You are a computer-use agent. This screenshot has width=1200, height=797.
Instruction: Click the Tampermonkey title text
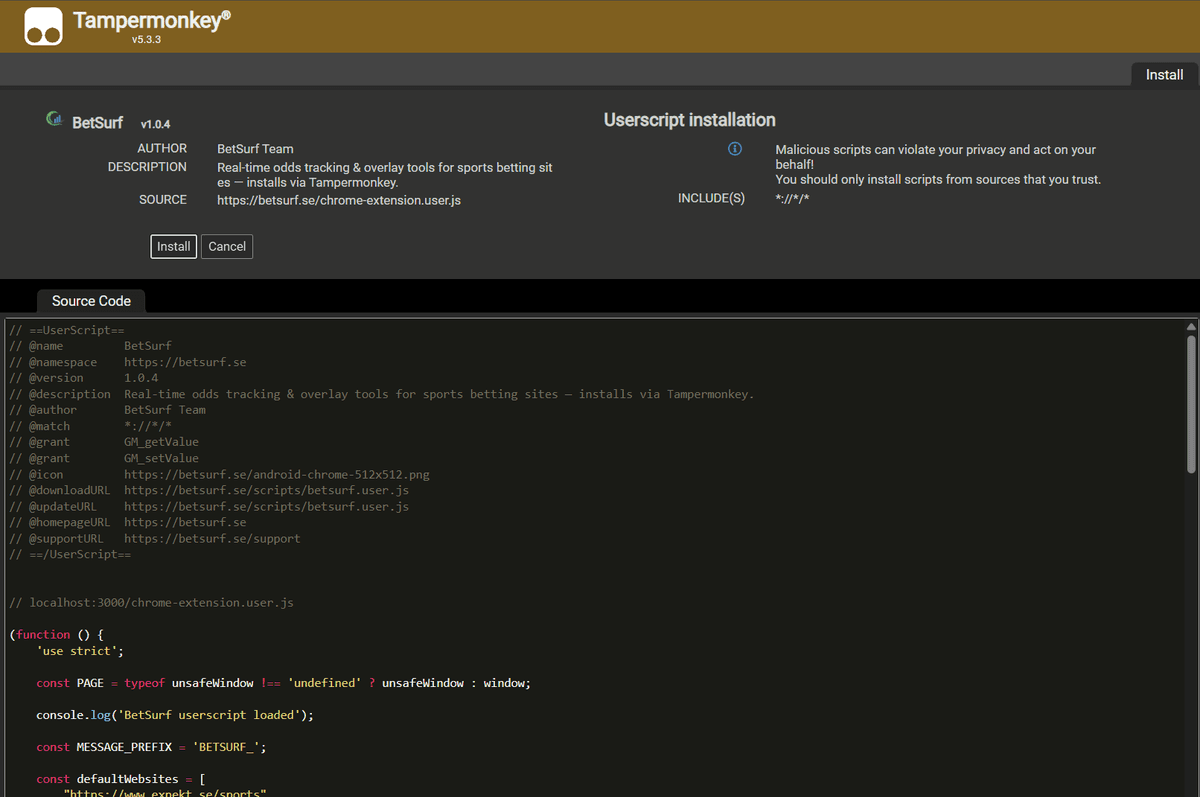point(152,20)
